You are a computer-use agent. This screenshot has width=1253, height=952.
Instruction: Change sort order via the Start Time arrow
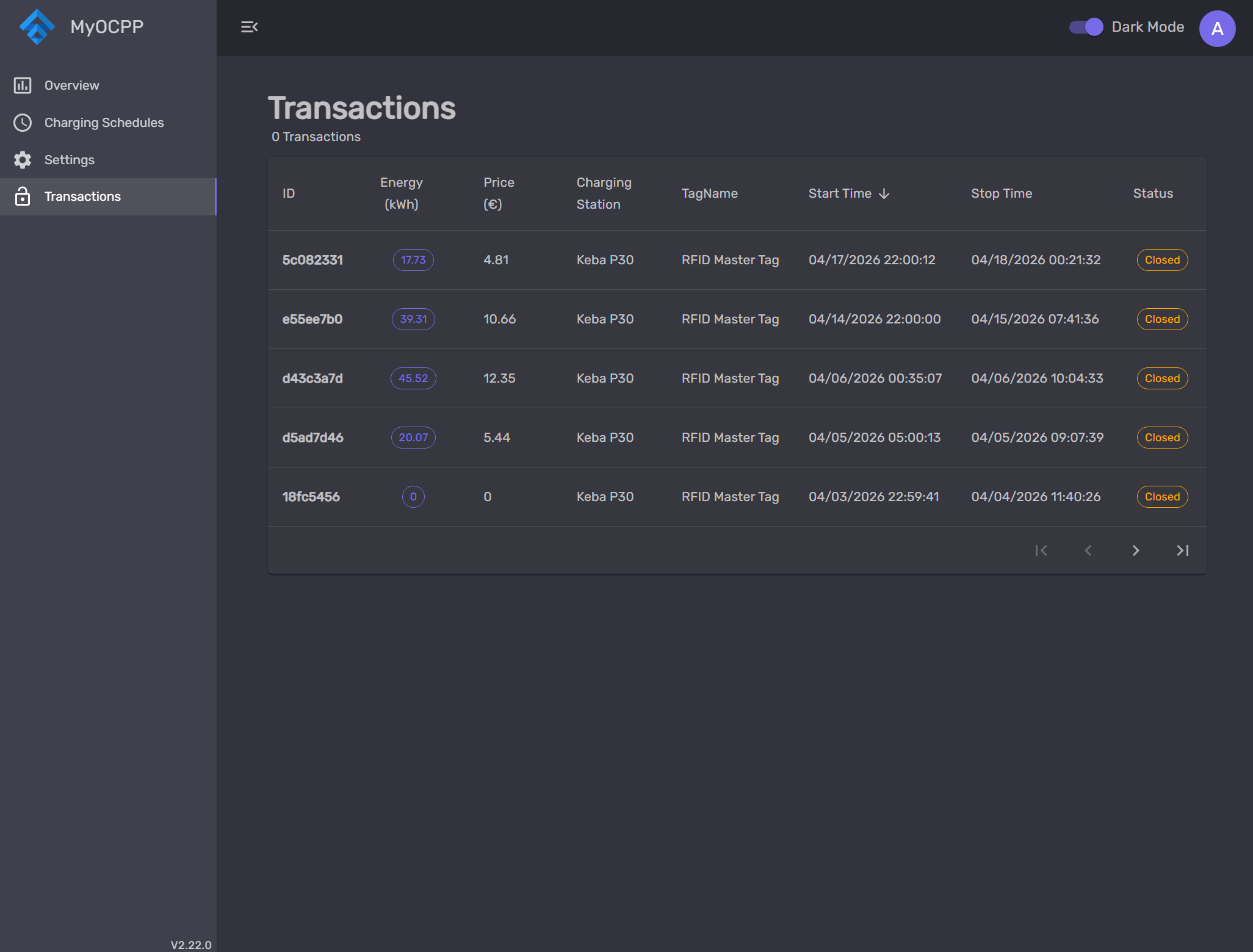[884, 193]
